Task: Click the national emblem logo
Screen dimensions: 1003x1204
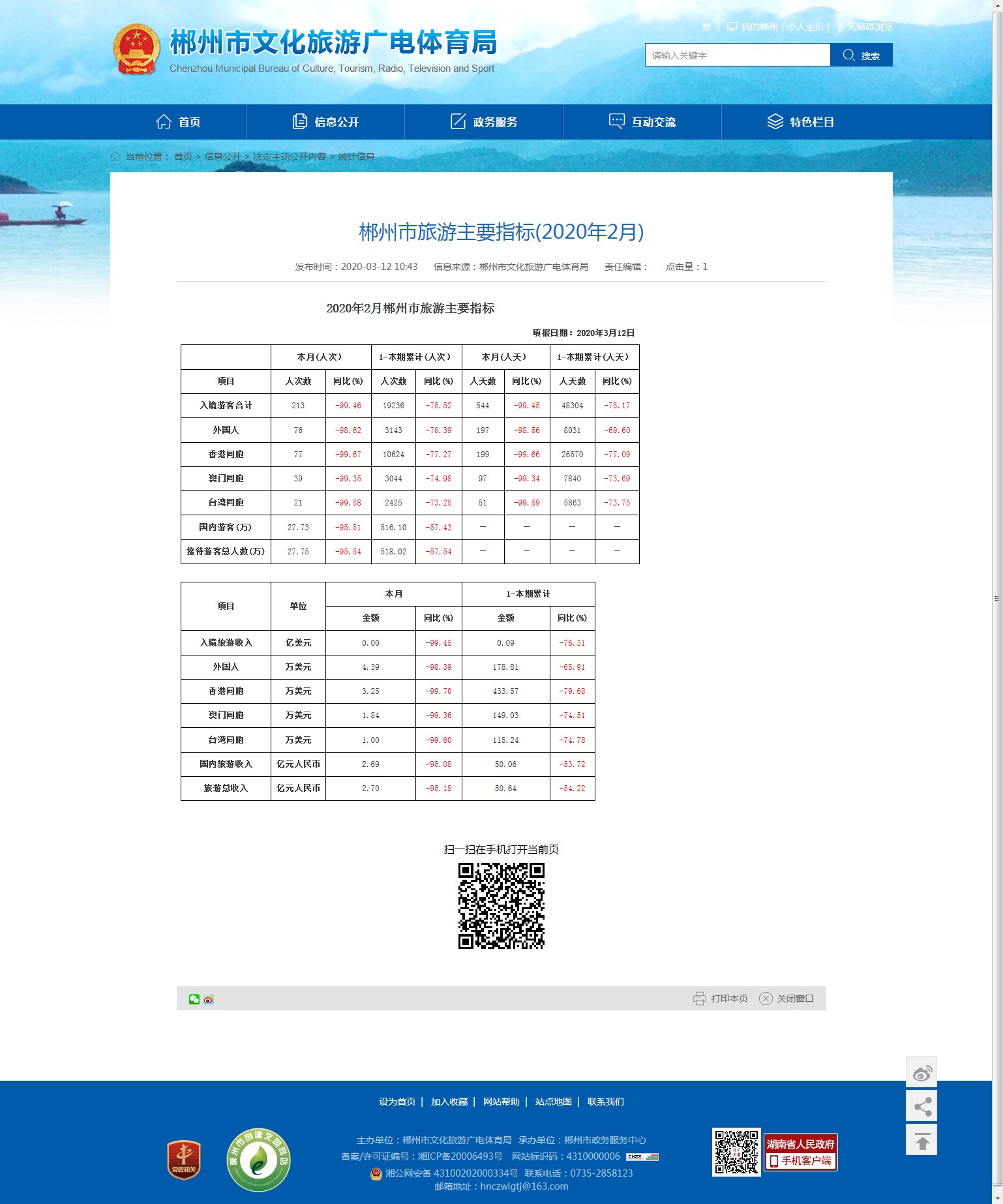Action: (x=136, y=50)
